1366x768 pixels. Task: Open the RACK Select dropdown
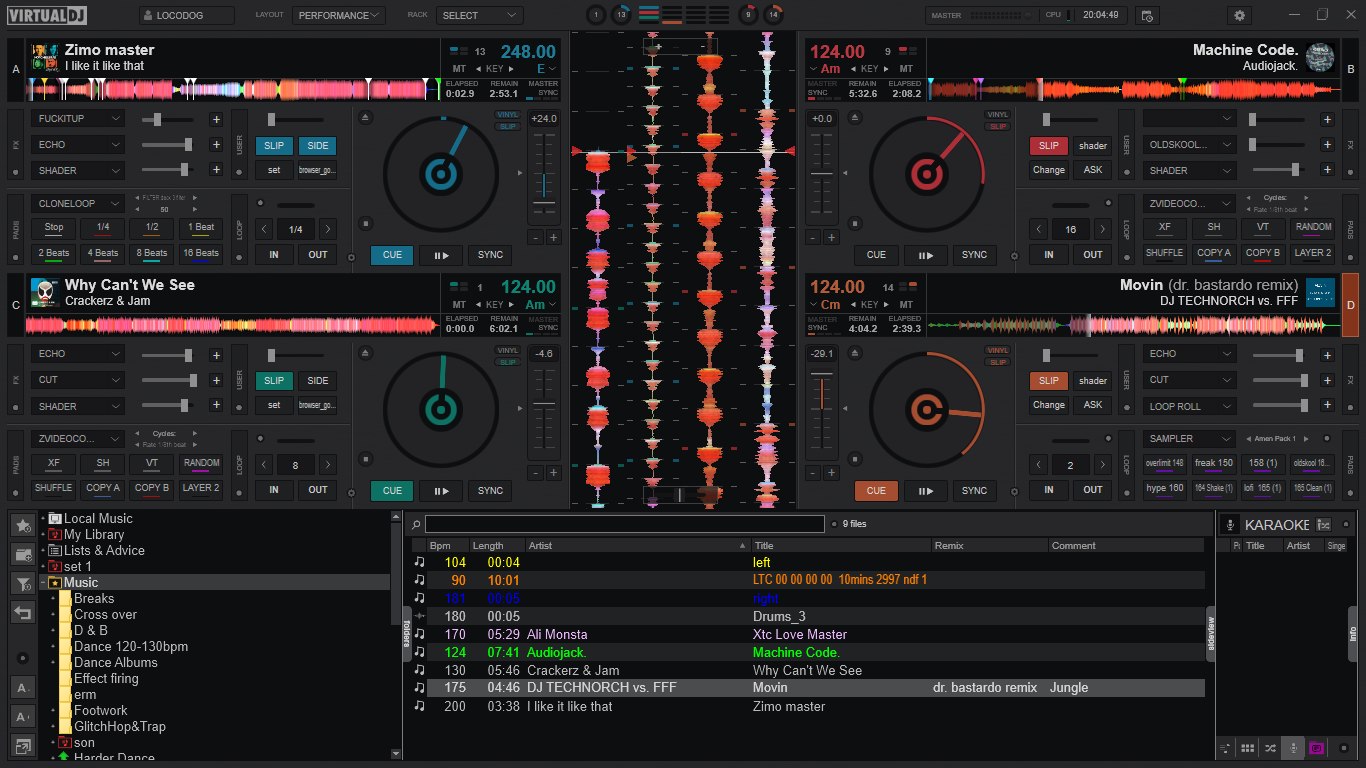click(x=480, y=16)
